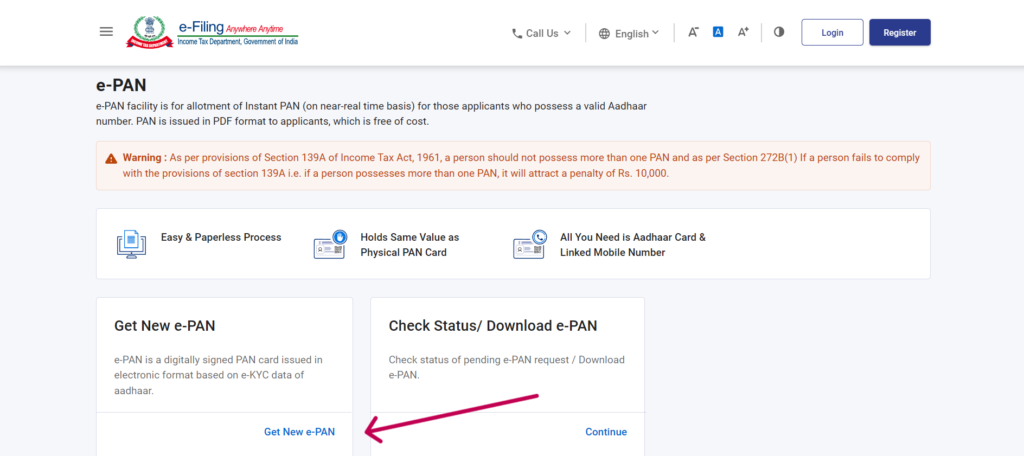Viewport: 1024px width, 456px height.
Task: Select the Check Status/ Download e-PAN heading
Action: [493, 326]
